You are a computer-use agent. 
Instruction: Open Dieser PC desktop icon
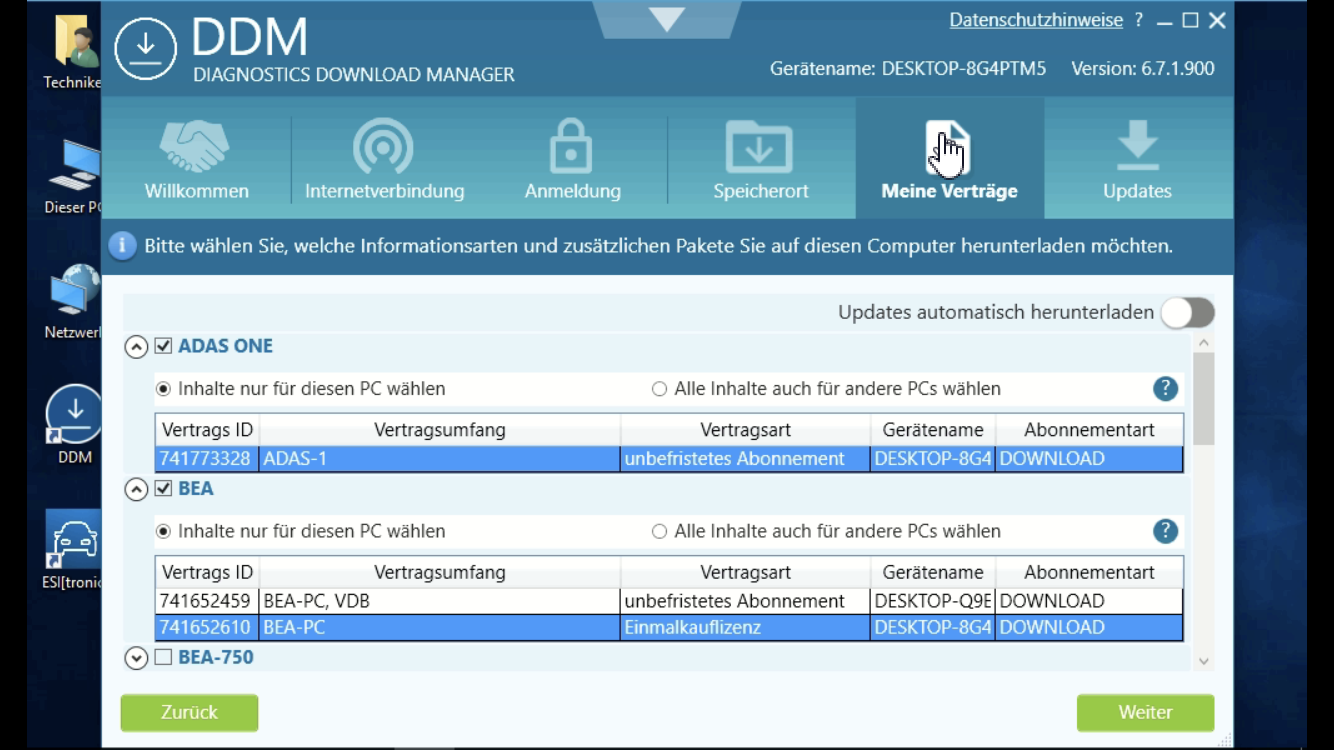[x=74, y=177]
